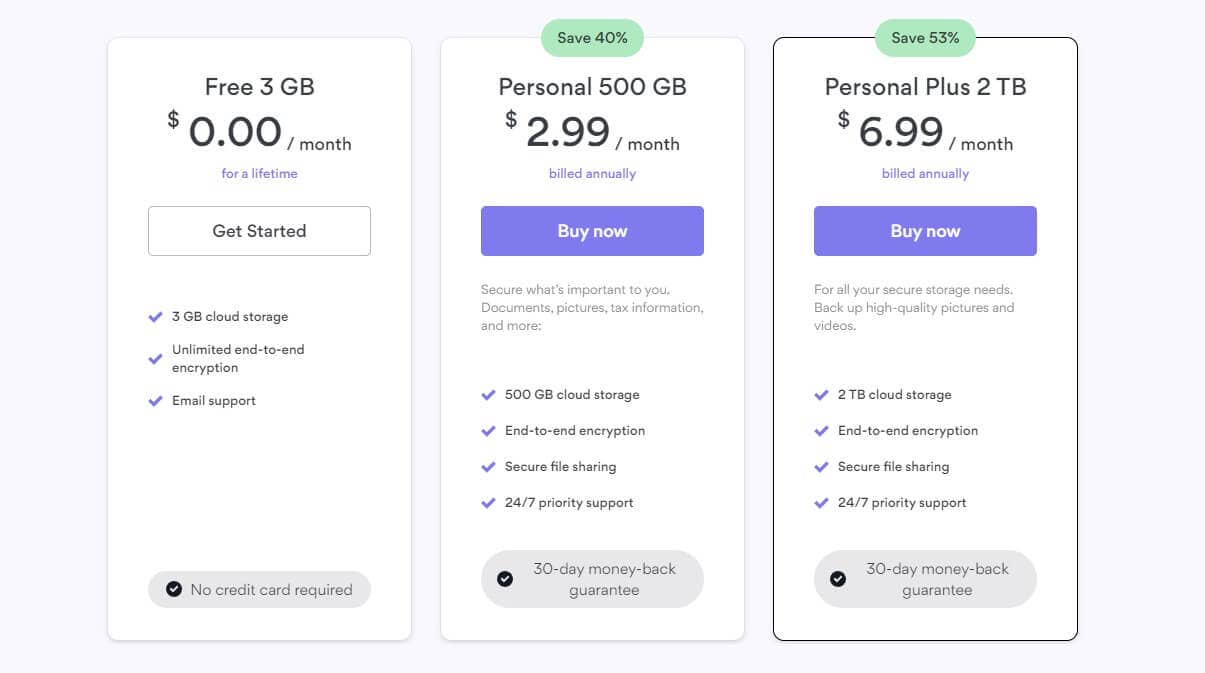Click the checkmark beside "2 TB cloud storage"
1205x673 pixels.
(821, 395)
